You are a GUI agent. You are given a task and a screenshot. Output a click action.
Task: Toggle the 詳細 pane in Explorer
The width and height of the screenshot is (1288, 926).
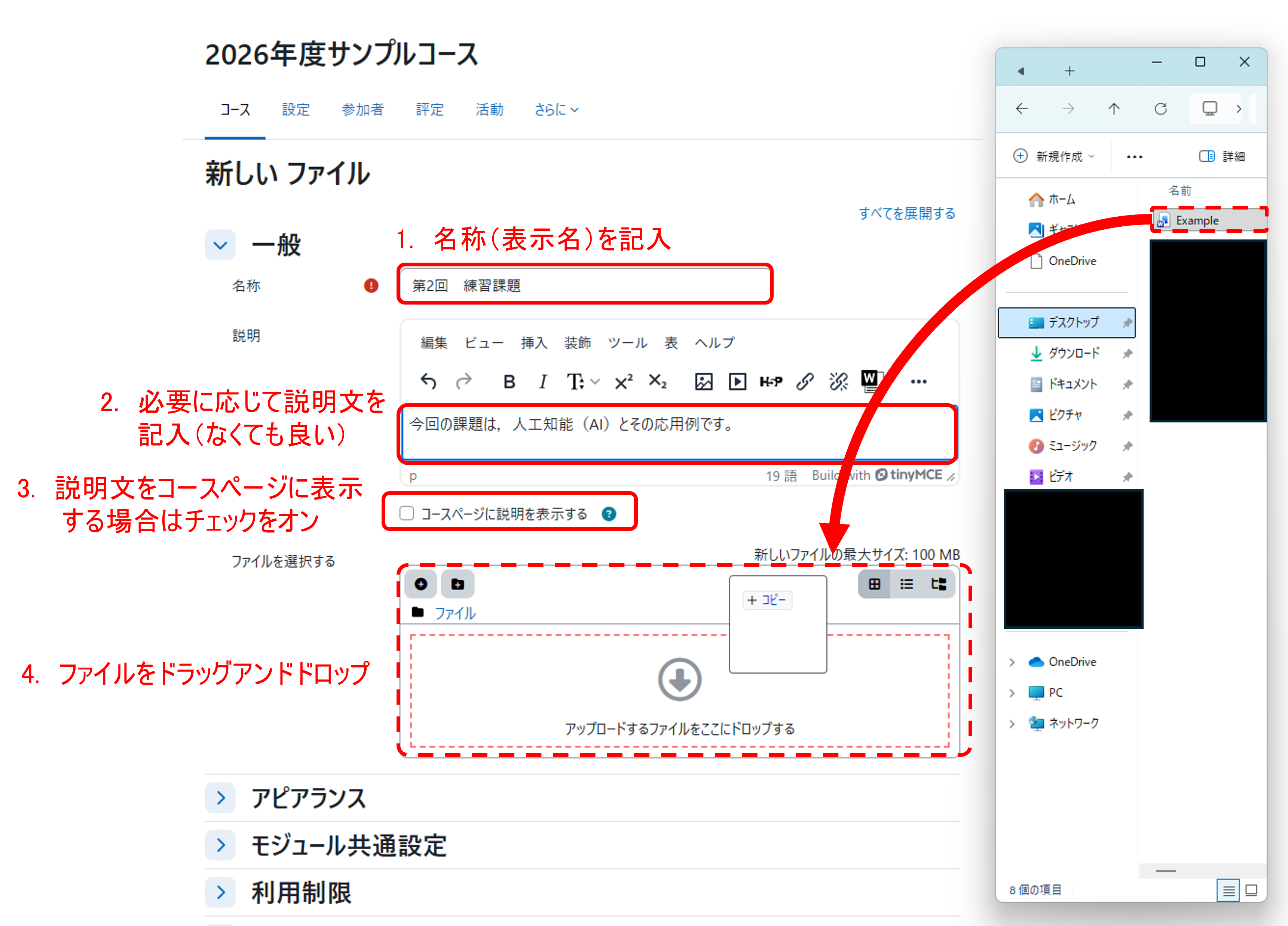(1222, 156)
